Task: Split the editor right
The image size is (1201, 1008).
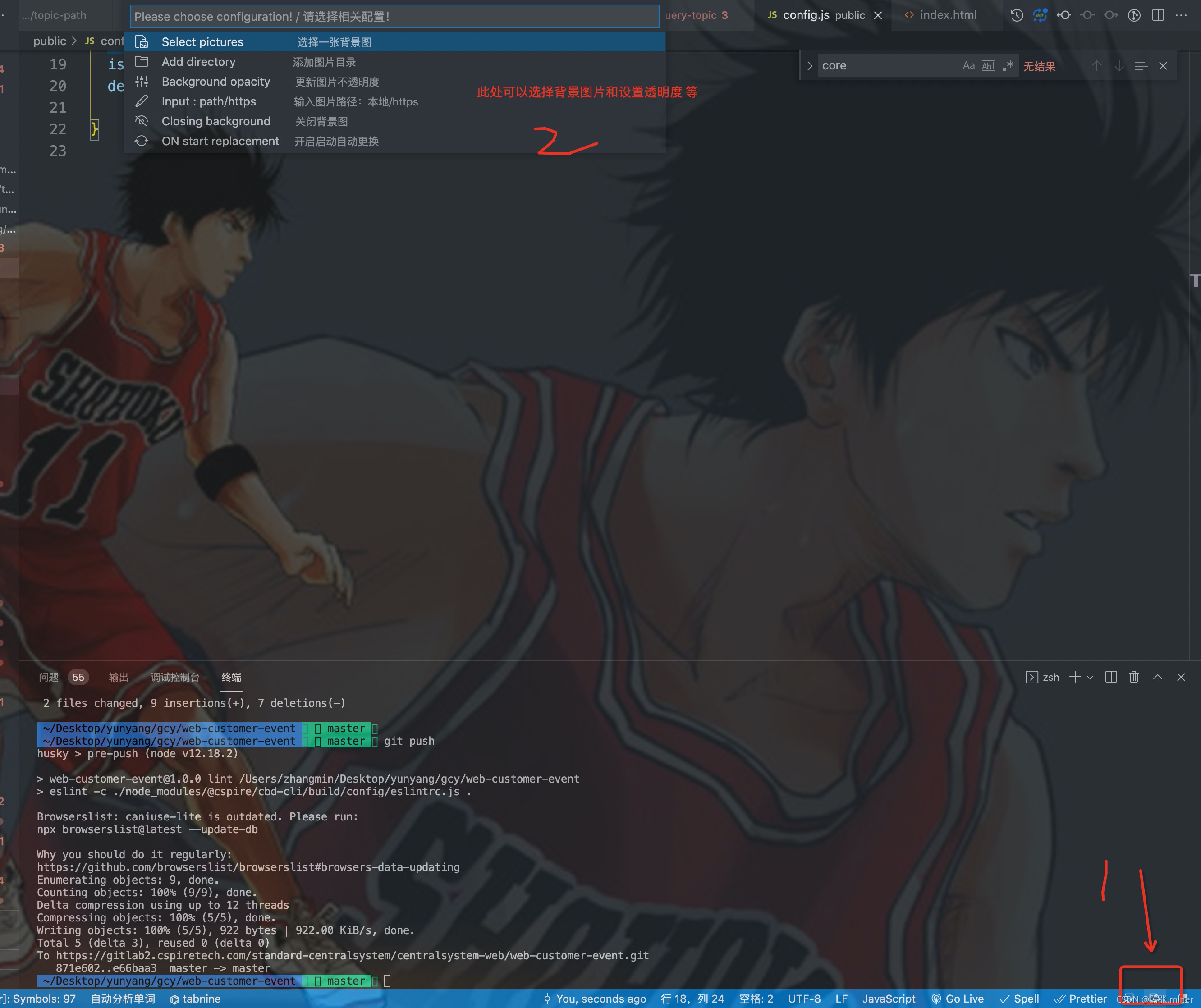Action: [1158, 15]
